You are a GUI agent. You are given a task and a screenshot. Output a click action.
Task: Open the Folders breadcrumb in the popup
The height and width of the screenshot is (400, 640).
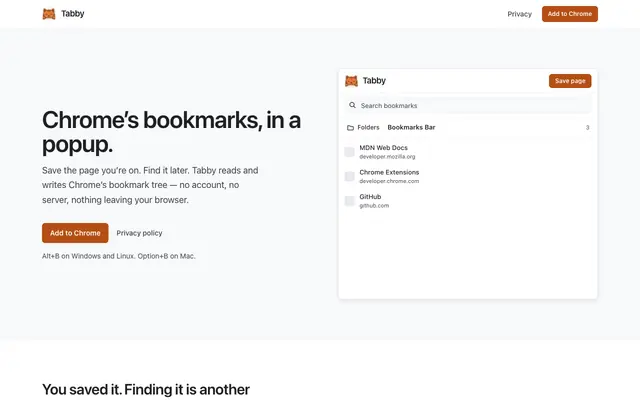point(368,127)
